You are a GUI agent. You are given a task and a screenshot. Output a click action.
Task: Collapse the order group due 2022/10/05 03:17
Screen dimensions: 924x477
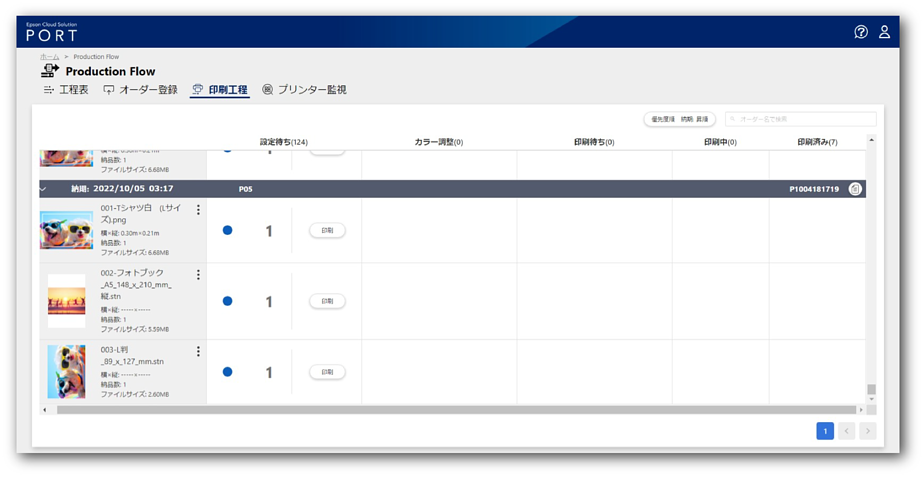pyautogui.click(x=43, y=188)
